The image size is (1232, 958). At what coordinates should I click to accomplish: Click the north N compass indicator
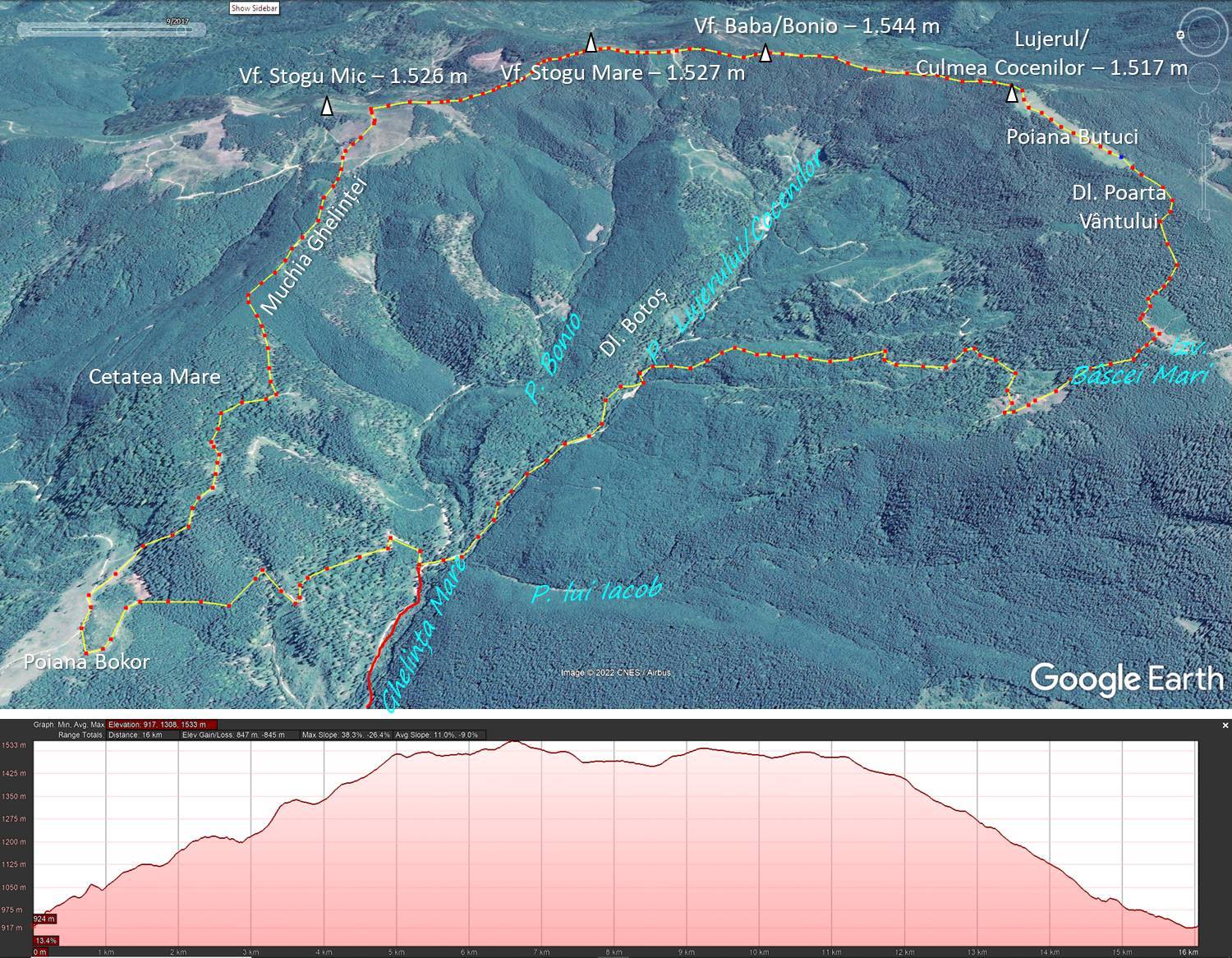coord(1180,35)
